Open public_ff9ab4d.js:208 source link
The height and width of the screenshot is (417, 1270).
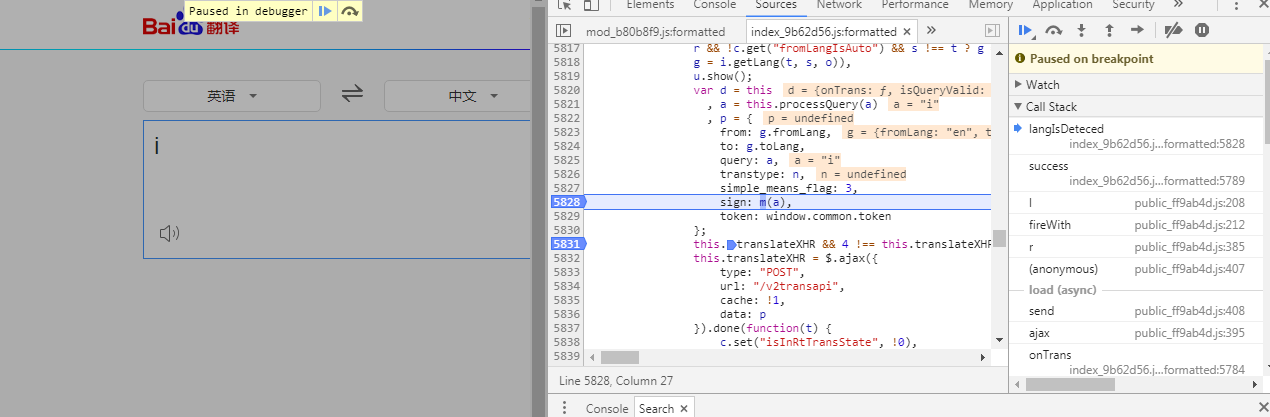(1189, 203)
